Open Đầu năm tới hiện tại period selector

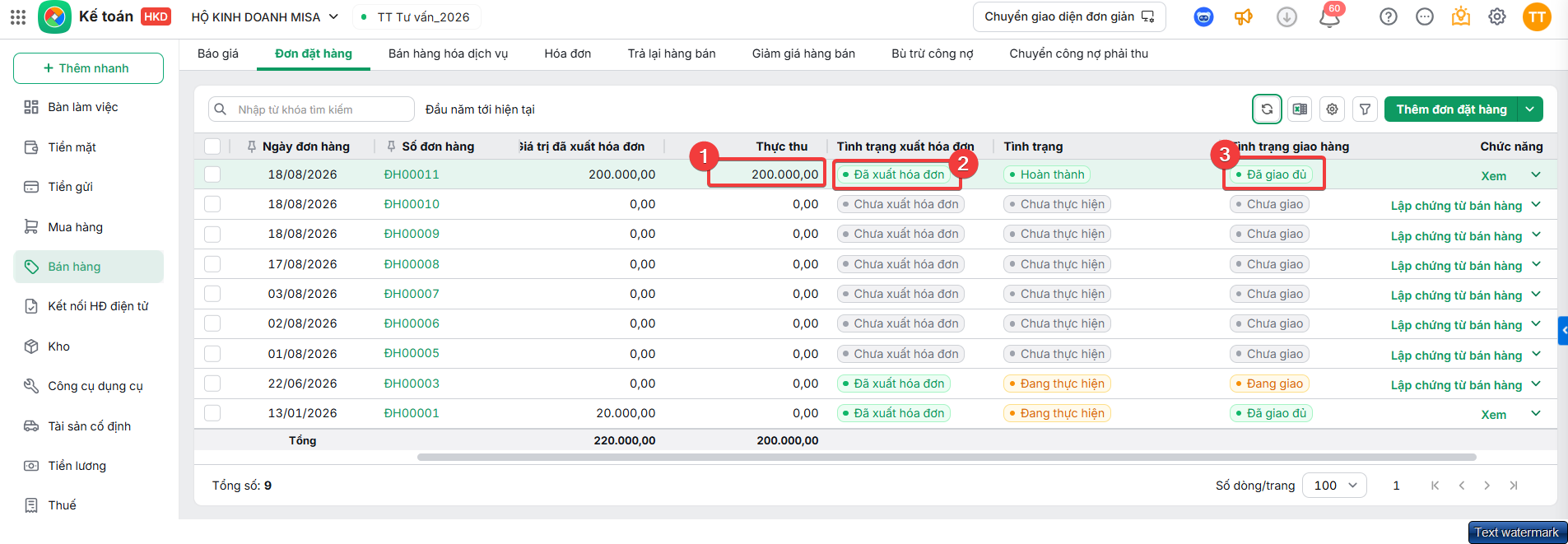480,109
